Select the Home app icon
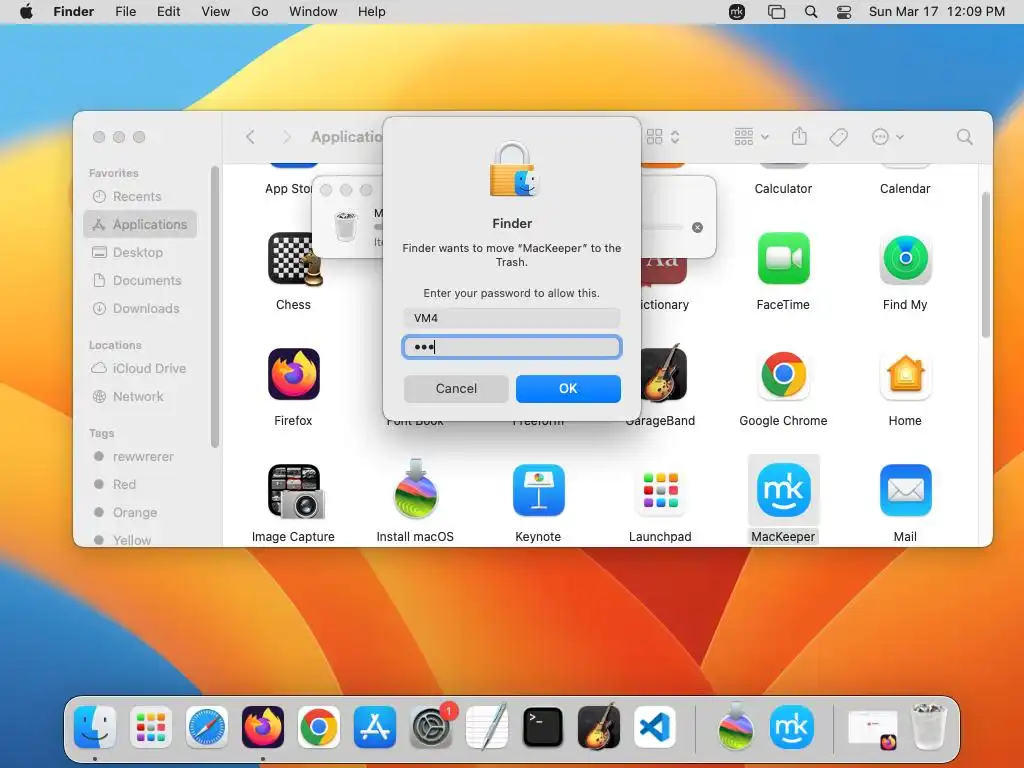The image size is (1024, 768). coord(905,374)
